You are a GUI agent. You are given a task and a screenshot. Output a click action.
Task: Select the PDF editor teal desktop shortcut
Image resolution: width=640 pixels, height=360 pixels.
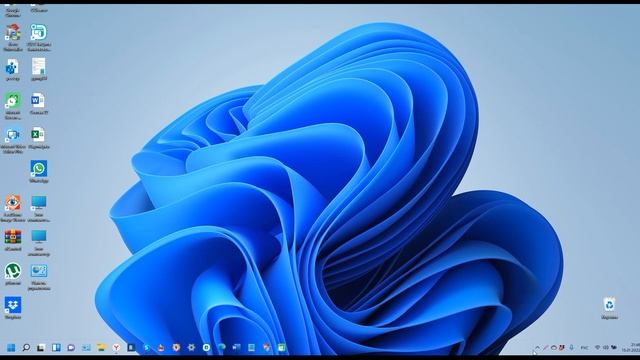point(39,38)
